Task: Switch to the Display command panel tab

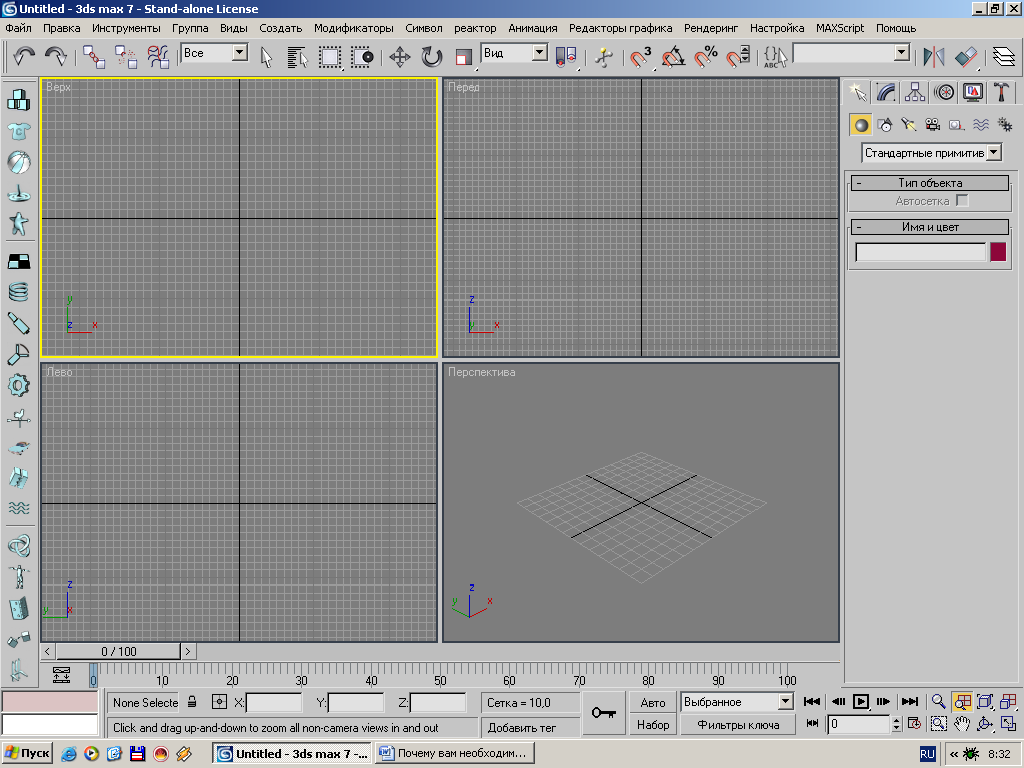Action: [973, 92]
